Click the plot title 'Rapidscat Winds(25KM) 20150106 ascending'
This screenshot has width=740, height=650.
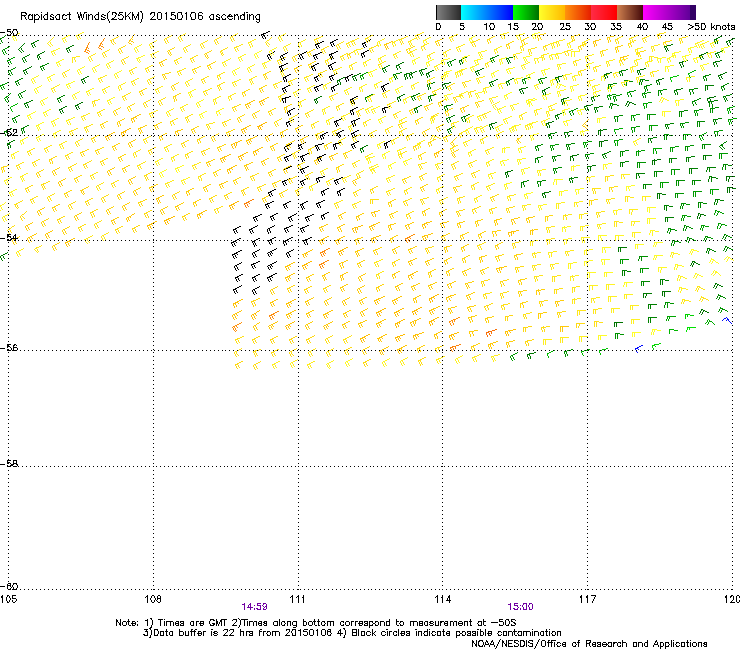[140, 17]
